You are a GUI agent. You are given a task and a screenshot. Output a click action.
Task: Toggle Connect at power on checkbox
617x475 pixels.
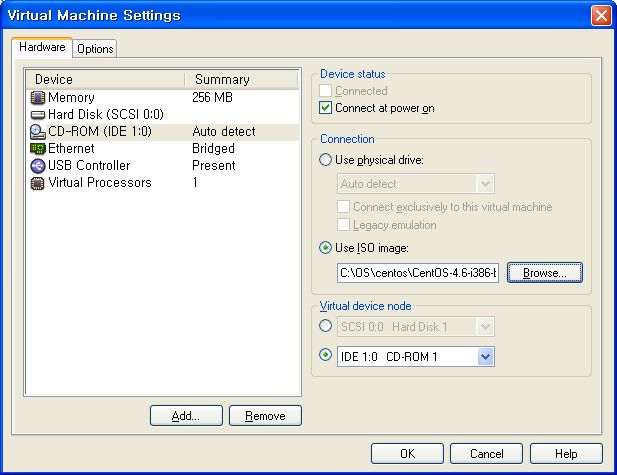(325, 108)
